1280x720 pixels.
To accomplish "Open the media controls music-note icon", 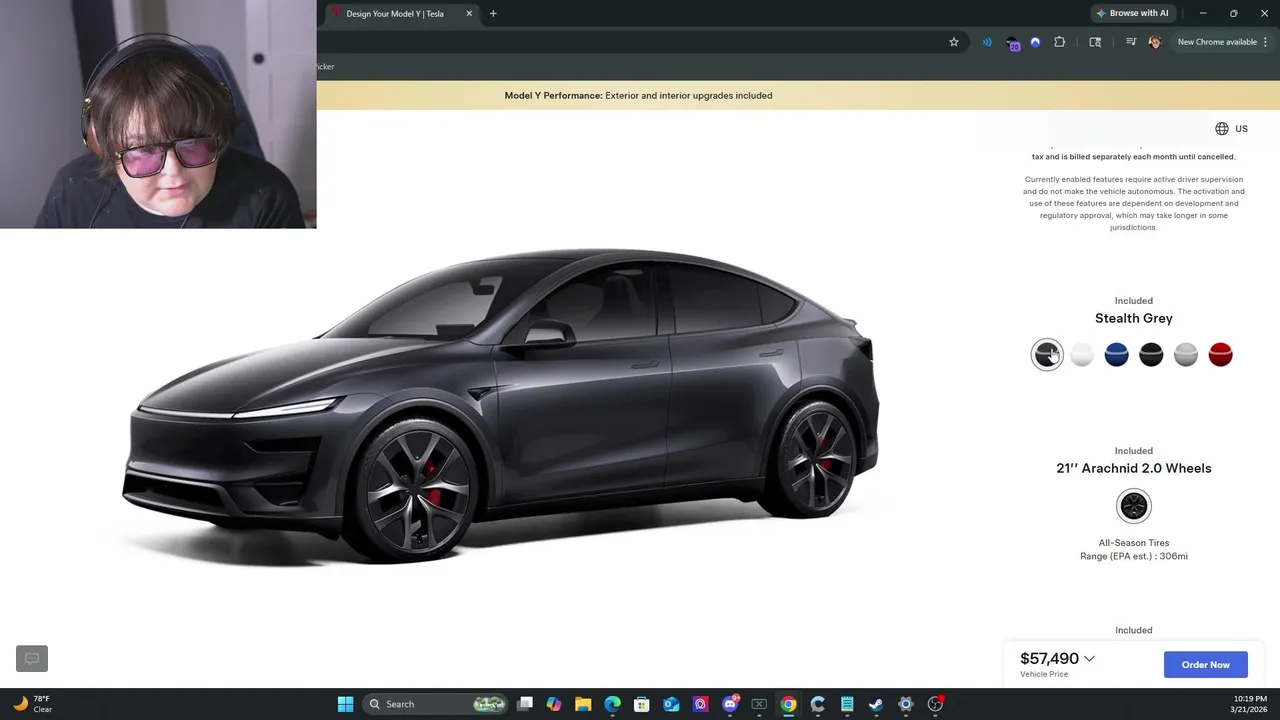I will point(1131,42).
